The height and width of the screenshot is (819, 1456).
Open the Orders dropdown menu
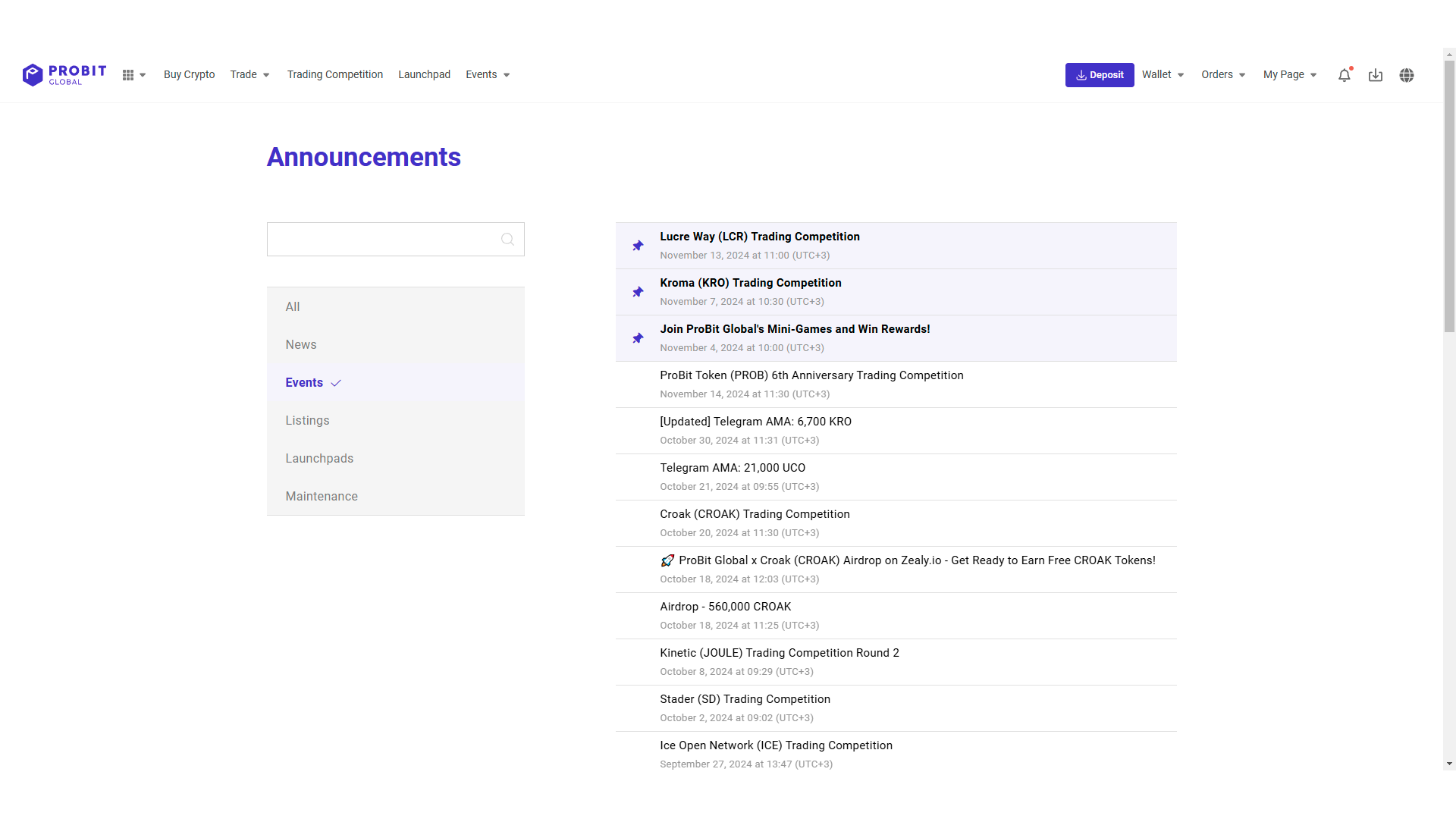1222,74
